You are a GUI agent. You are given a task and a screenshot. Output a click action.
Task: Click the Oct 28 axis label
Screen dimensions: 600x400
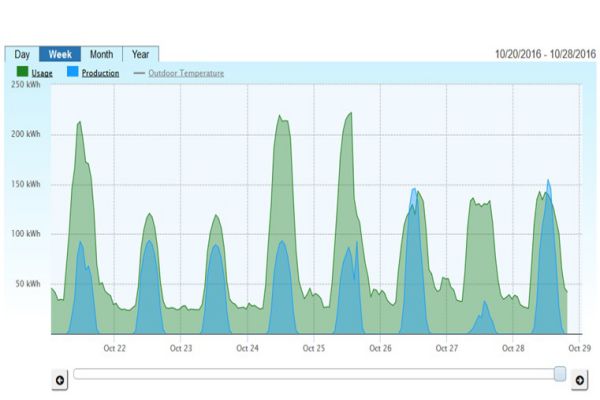(x=513, y=348)
